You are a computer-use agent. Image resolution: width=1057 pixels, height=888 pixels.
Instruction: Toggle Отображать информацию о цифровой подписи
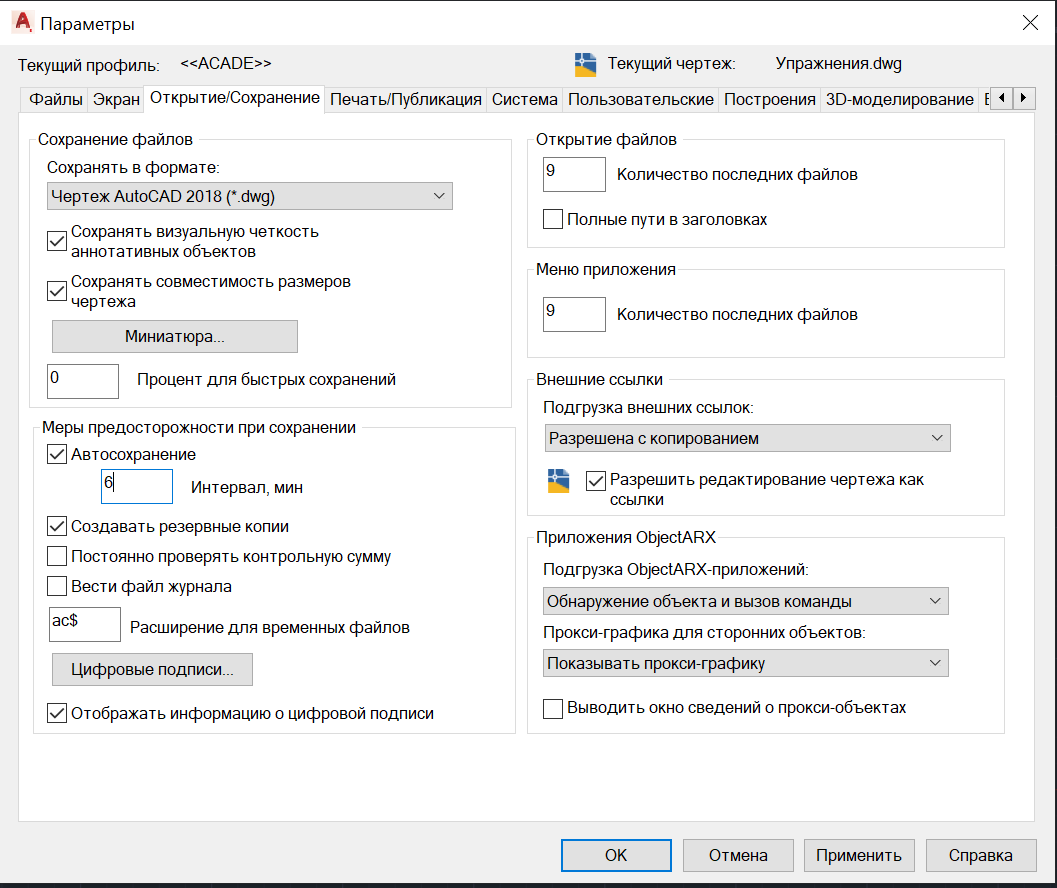[57, 713]
